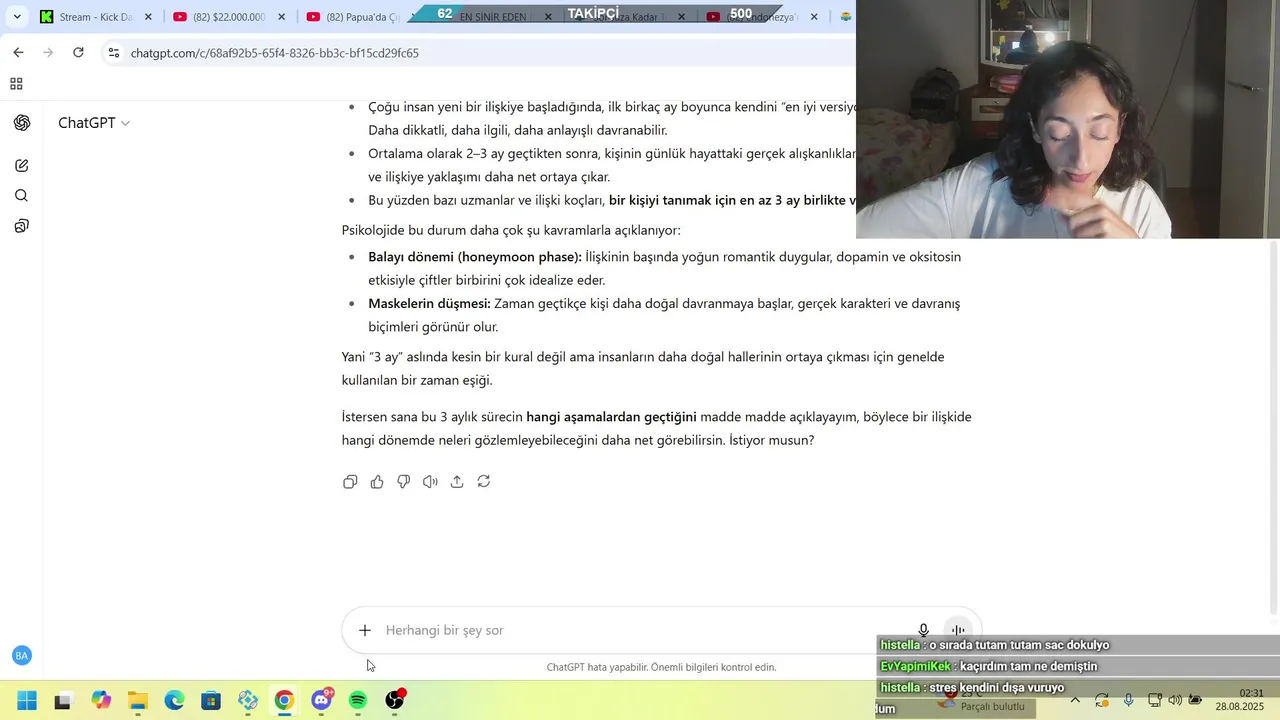Start a new chat with the compose icon
The width and height of the screenshot is (1280, 720).
22,166
